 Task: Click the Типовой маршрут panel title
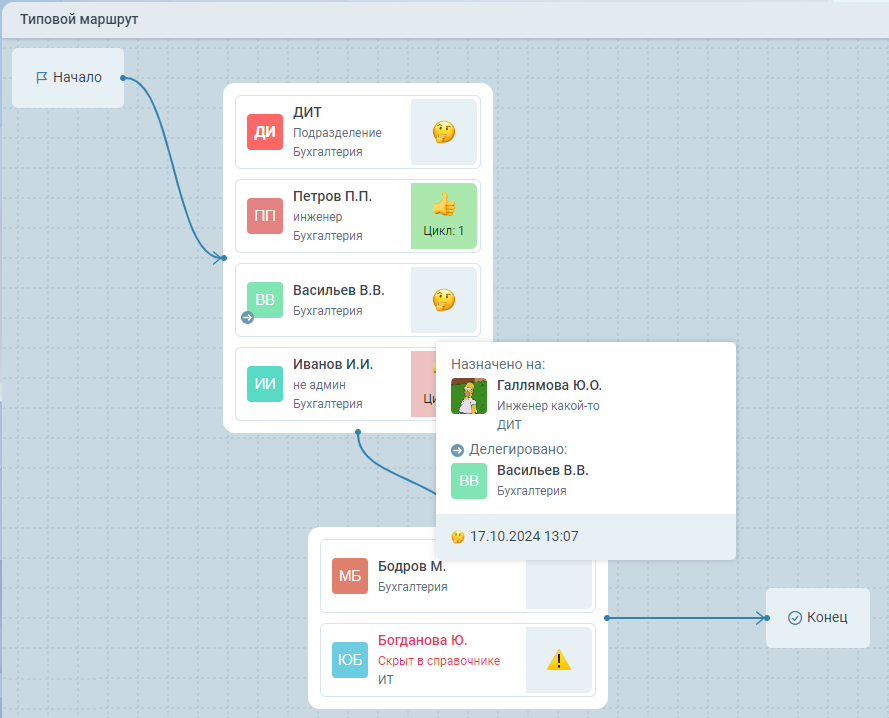coord(80,20)
